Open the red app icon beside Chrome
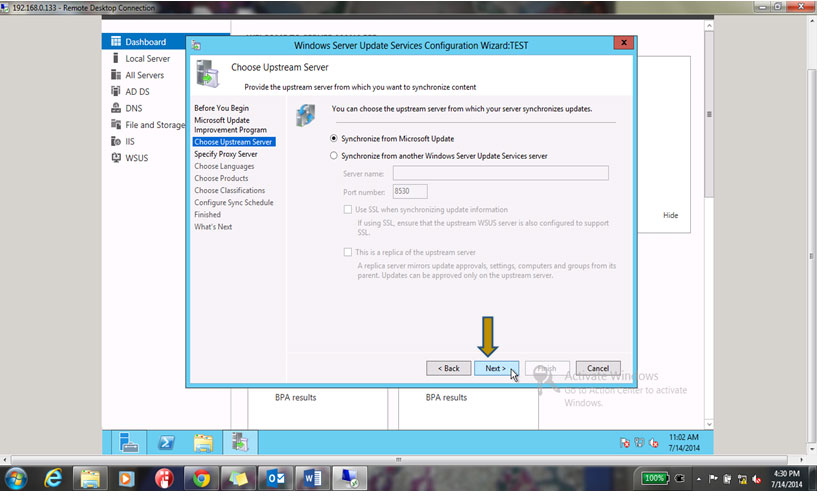 point(164,479)
